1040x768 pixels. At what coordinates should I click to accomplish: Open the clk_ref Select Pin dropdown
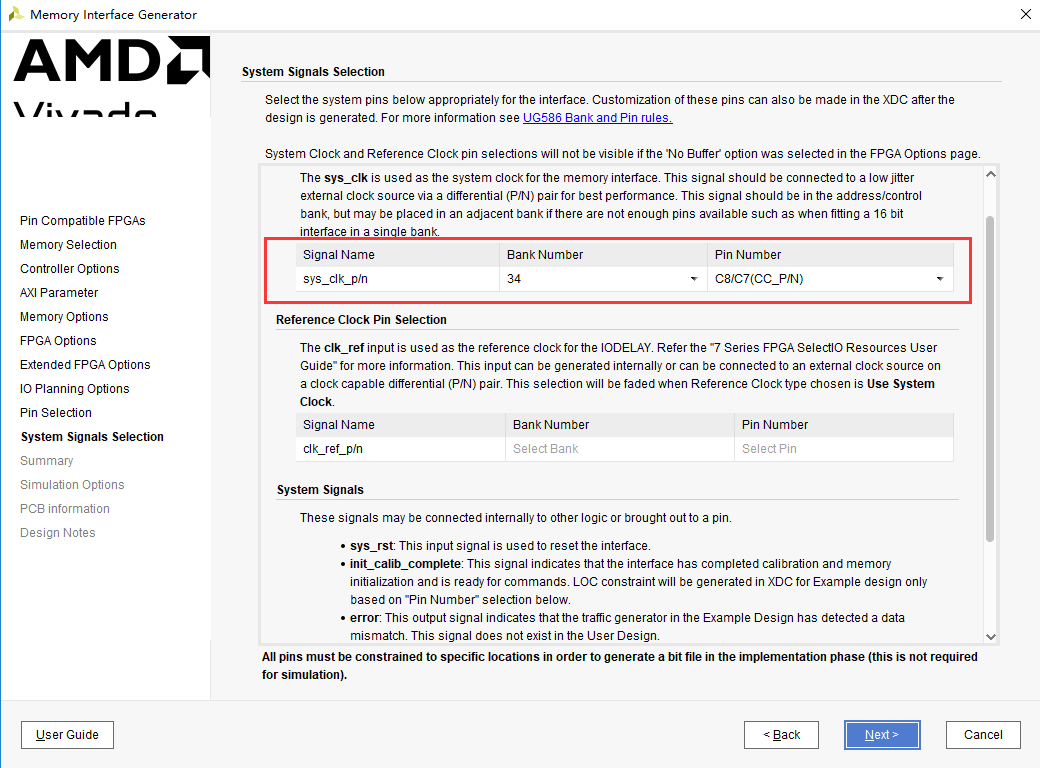[x=844, y=449]
